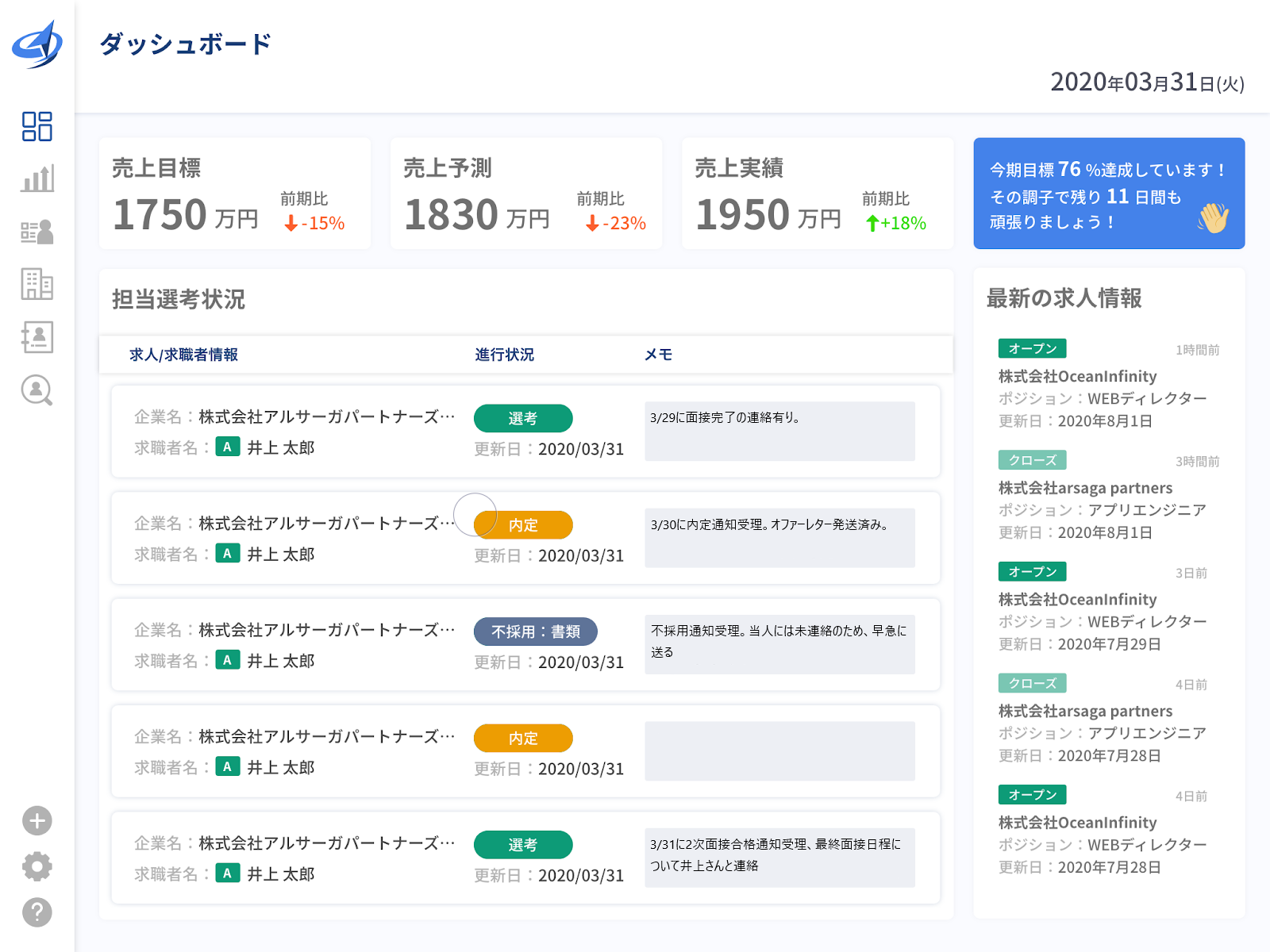Click the ダッシュボード page title

[x=186, y=44]
